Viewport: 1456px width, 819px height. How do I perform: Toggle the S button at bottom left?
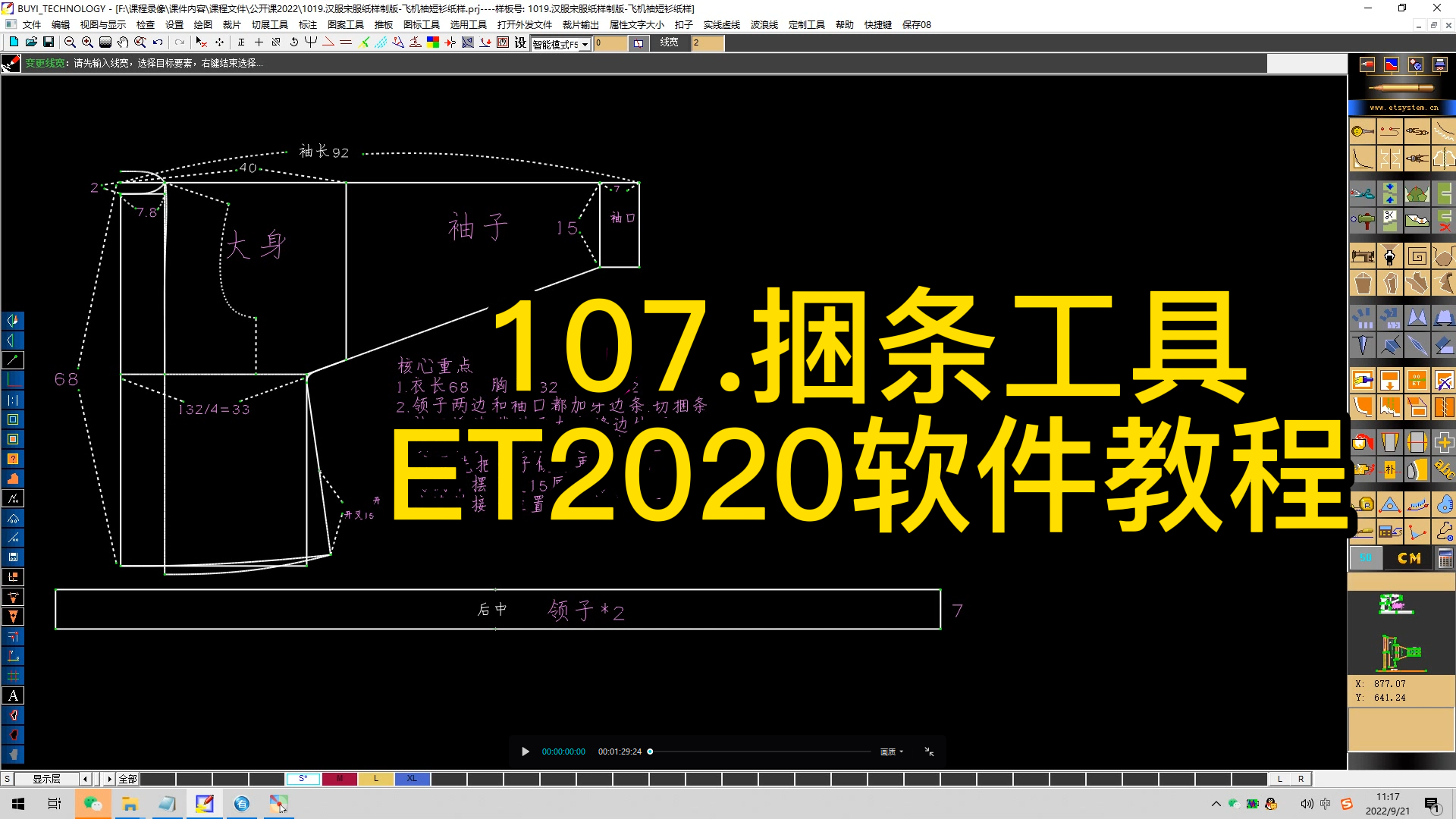[x=7, y=779]
